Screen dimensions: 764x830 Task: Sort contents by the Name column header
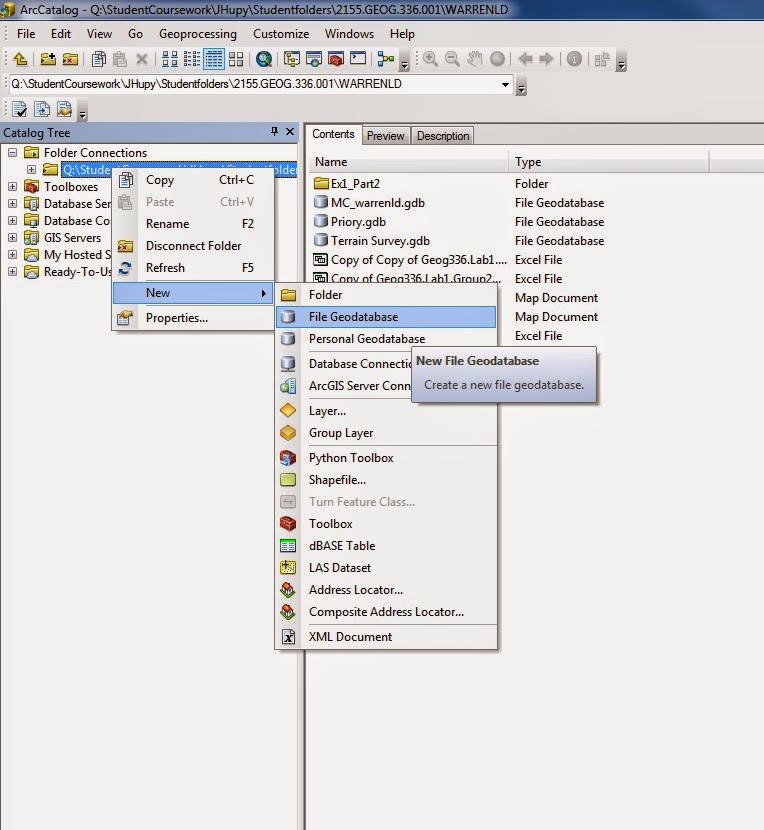pos(408,162)
